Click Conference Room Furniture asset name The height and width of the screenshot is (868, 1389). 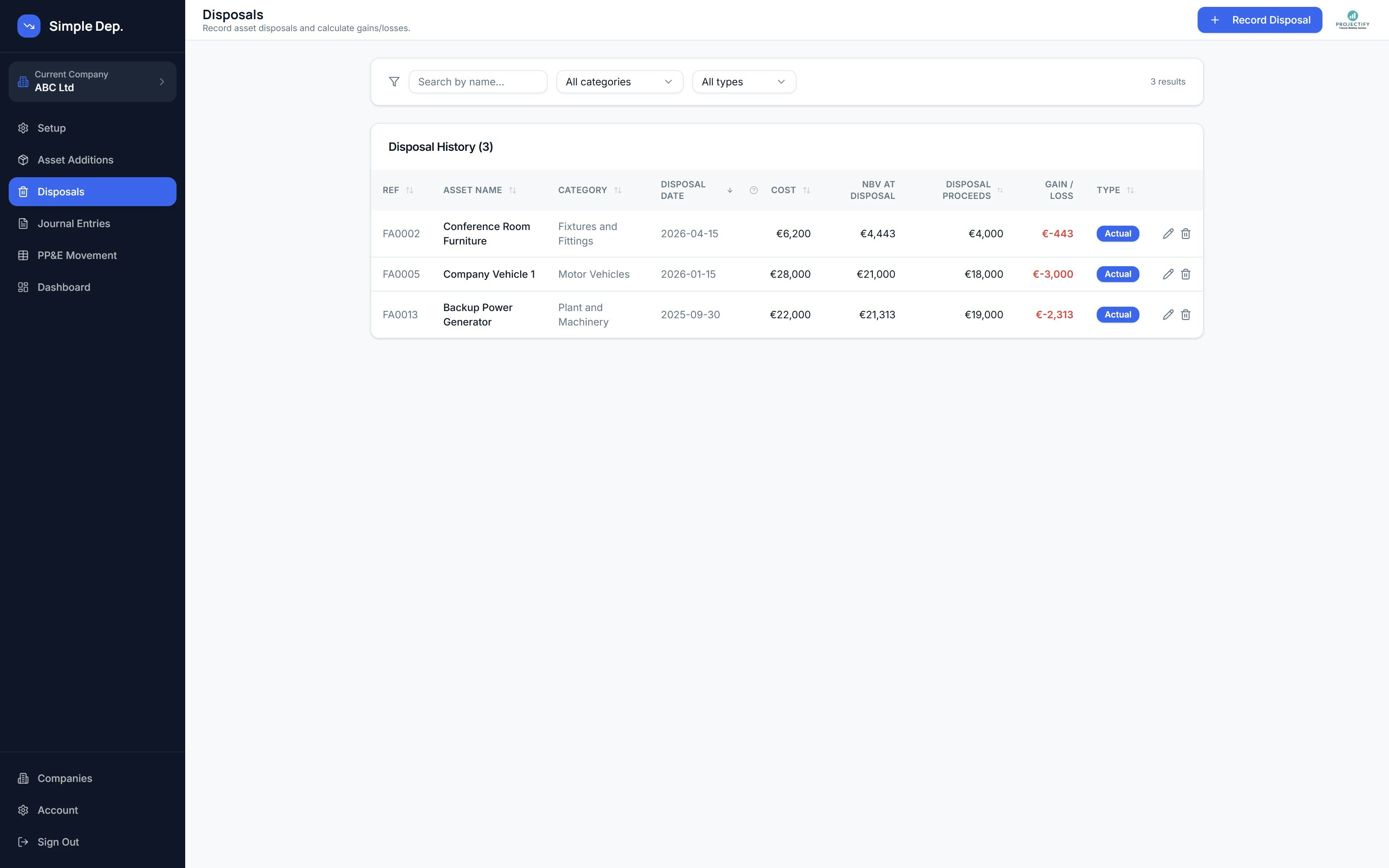tap(486, 234)
